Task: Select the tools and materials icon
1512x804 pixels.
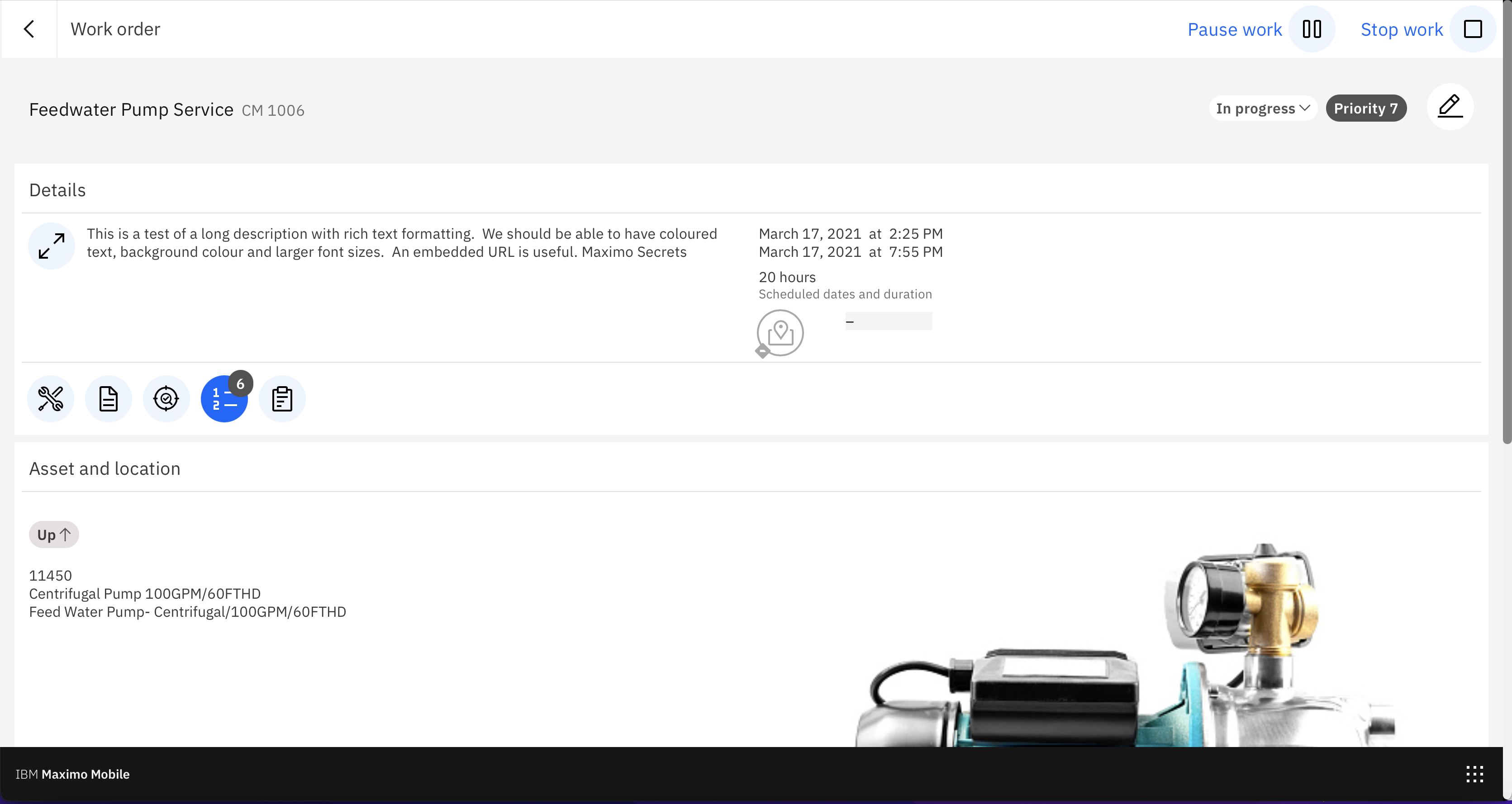Action: [50, 398]
